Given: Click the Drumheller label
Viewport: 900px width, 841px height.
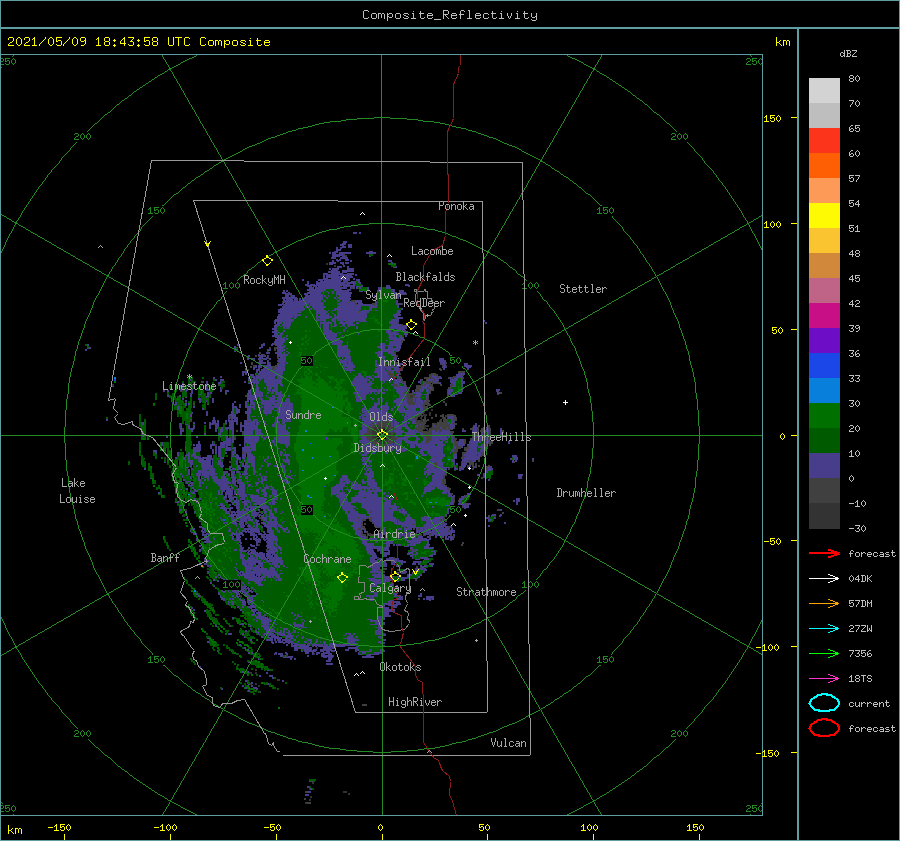Looking at the screenshot, I should click(x=586, y=493).
